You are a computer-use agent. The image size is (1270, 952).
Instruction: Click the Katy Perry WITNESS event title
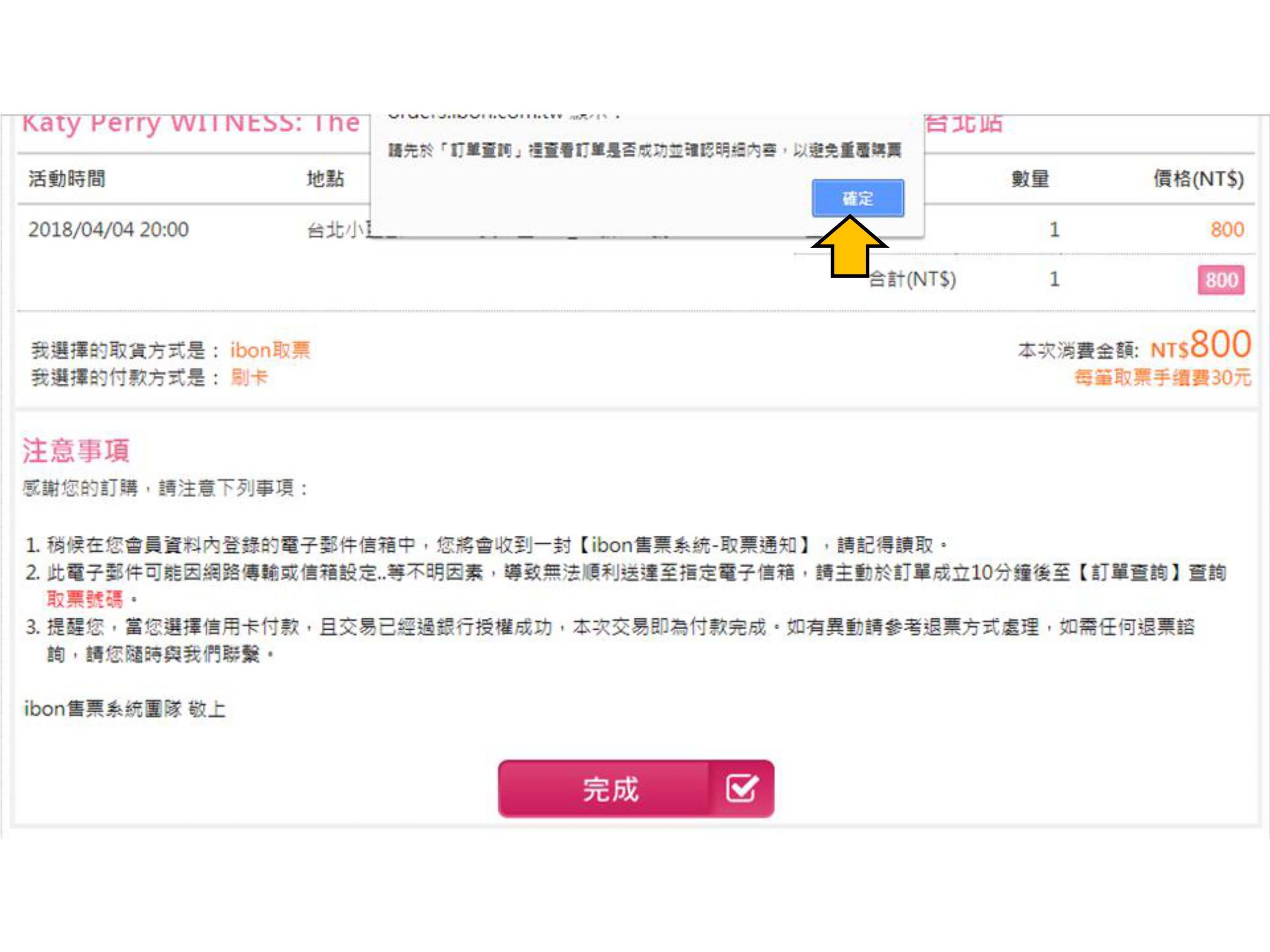(191, 124)
